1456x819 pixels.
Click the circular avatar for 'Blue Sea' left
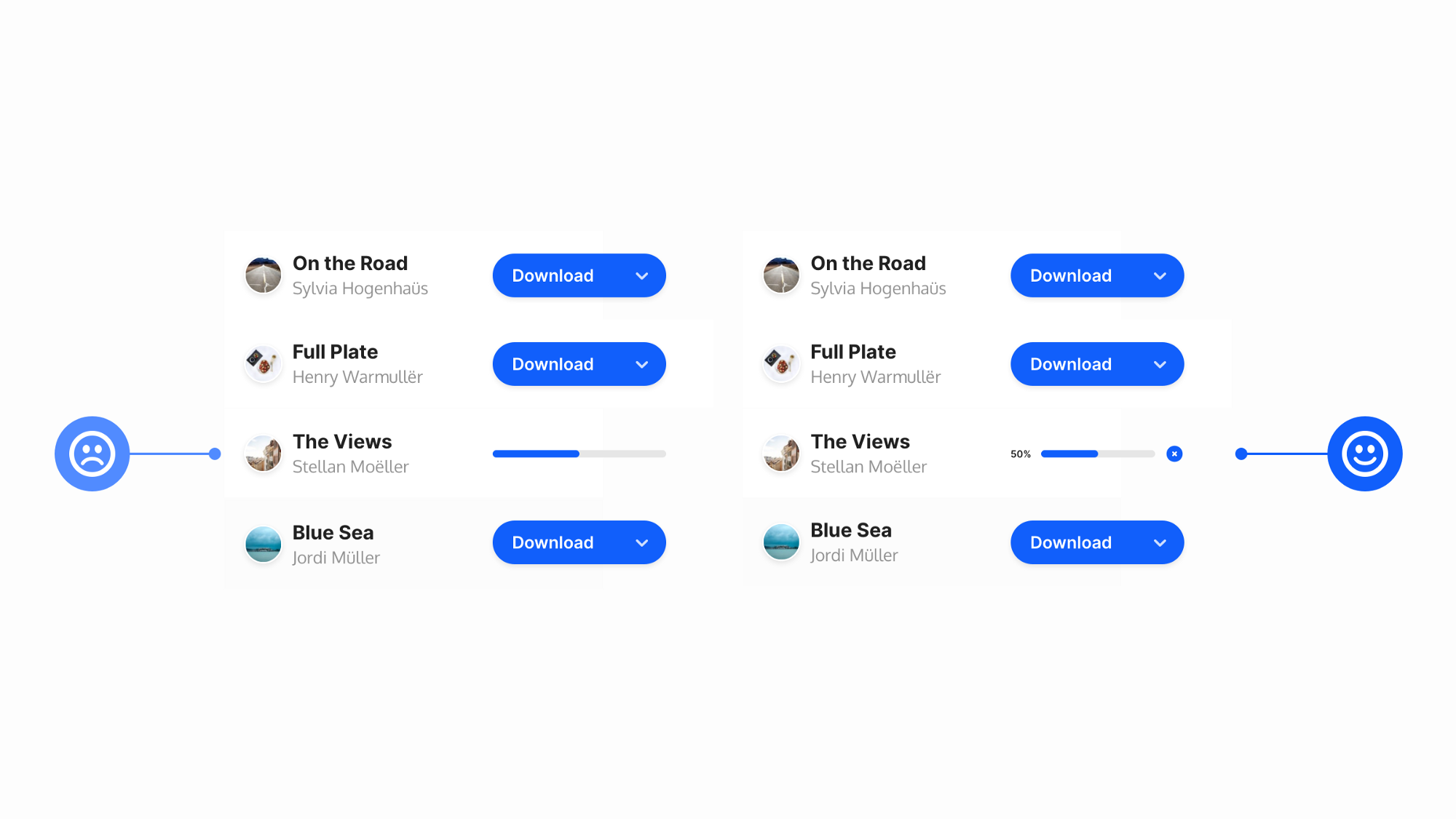(261, 542)
